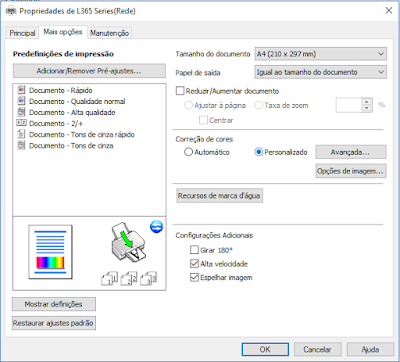Click the page order icon with pages 1 and 1
Viewport: 400px width, 362px height.
tap(109, 279)
